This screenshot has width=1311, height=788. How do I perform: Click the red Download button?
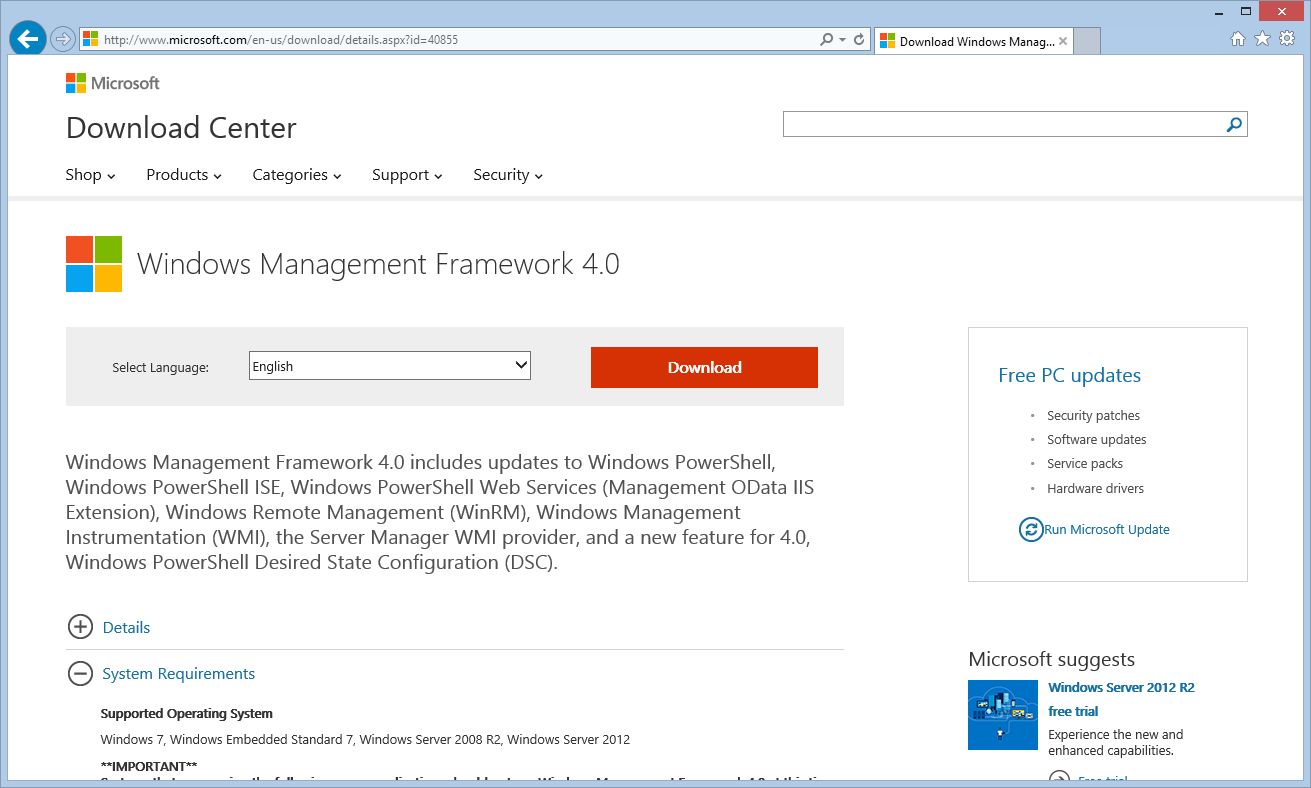coord(704,367)
